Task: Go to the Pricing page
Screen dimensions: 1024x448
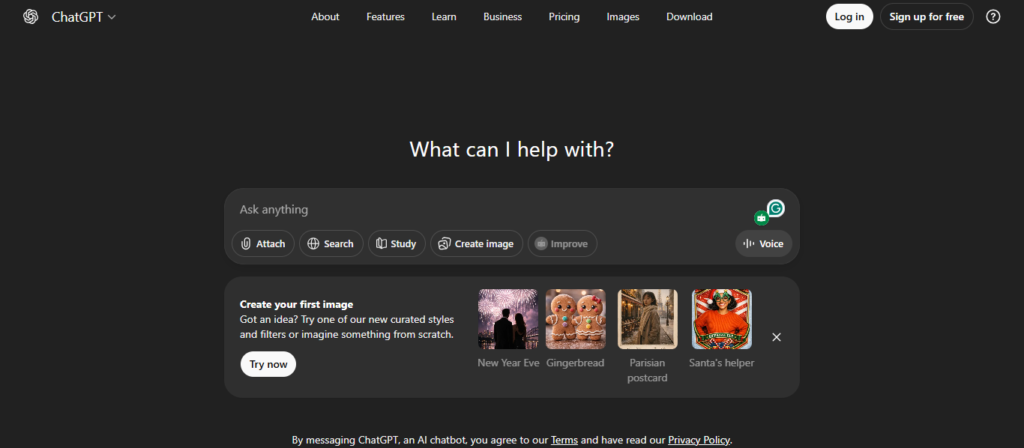Action: point(564,17)
